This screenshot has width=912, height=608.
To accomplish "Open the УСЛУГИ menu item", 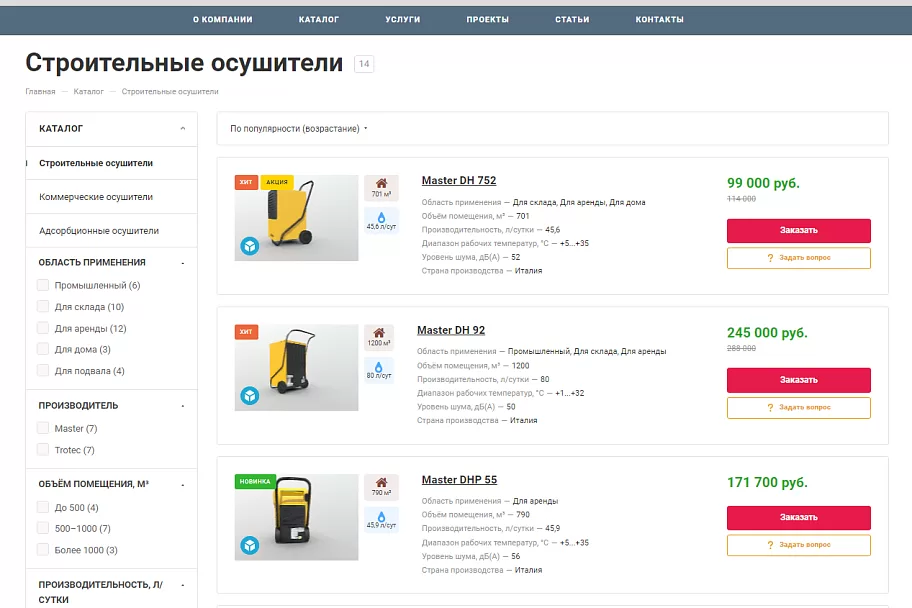I will (402, 19).
